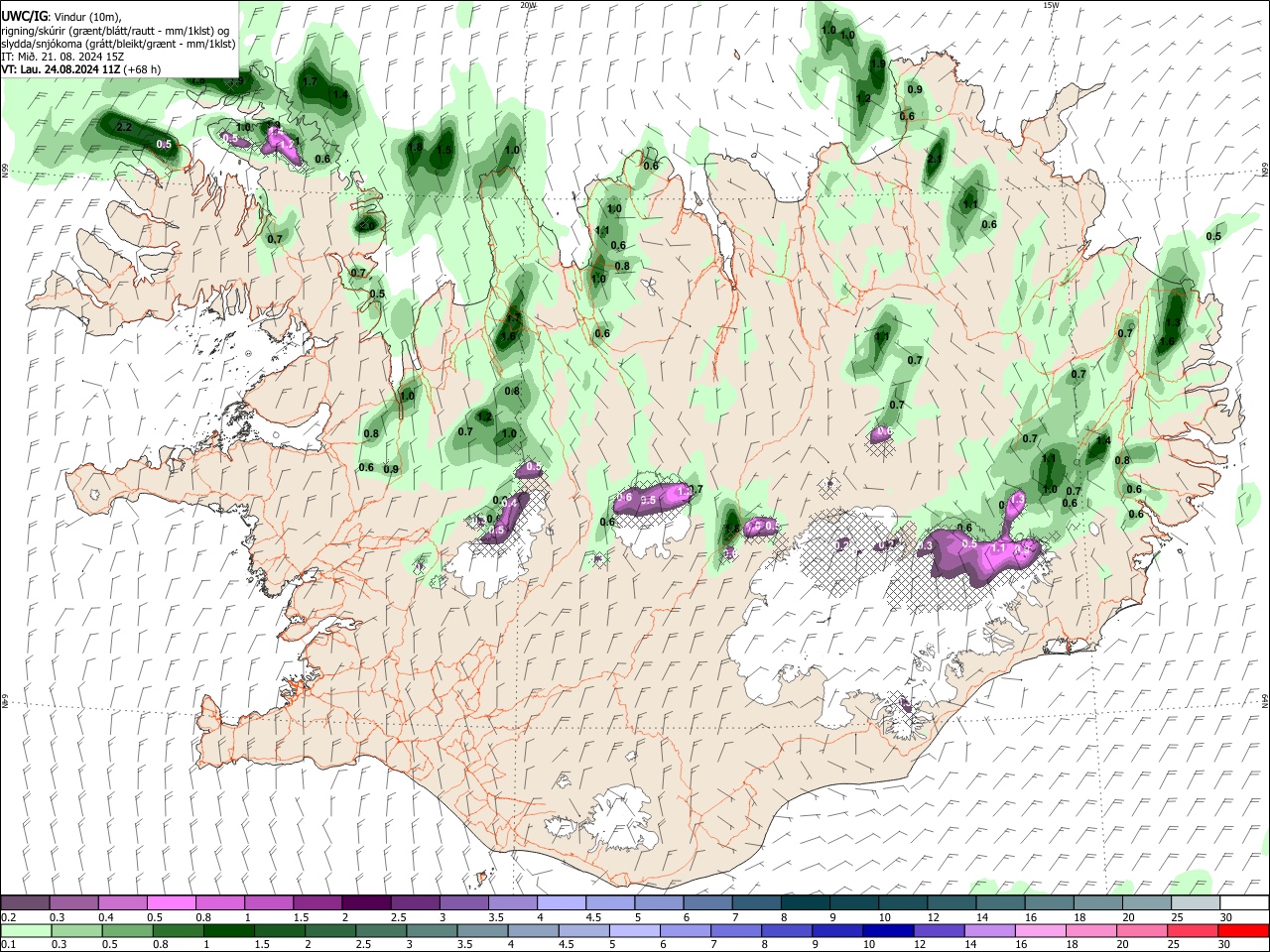The height and width of the screenshot is (952, 1270).
Task: Click the '30' label on the upper snow legend
Action: [x=1226, y=917]
